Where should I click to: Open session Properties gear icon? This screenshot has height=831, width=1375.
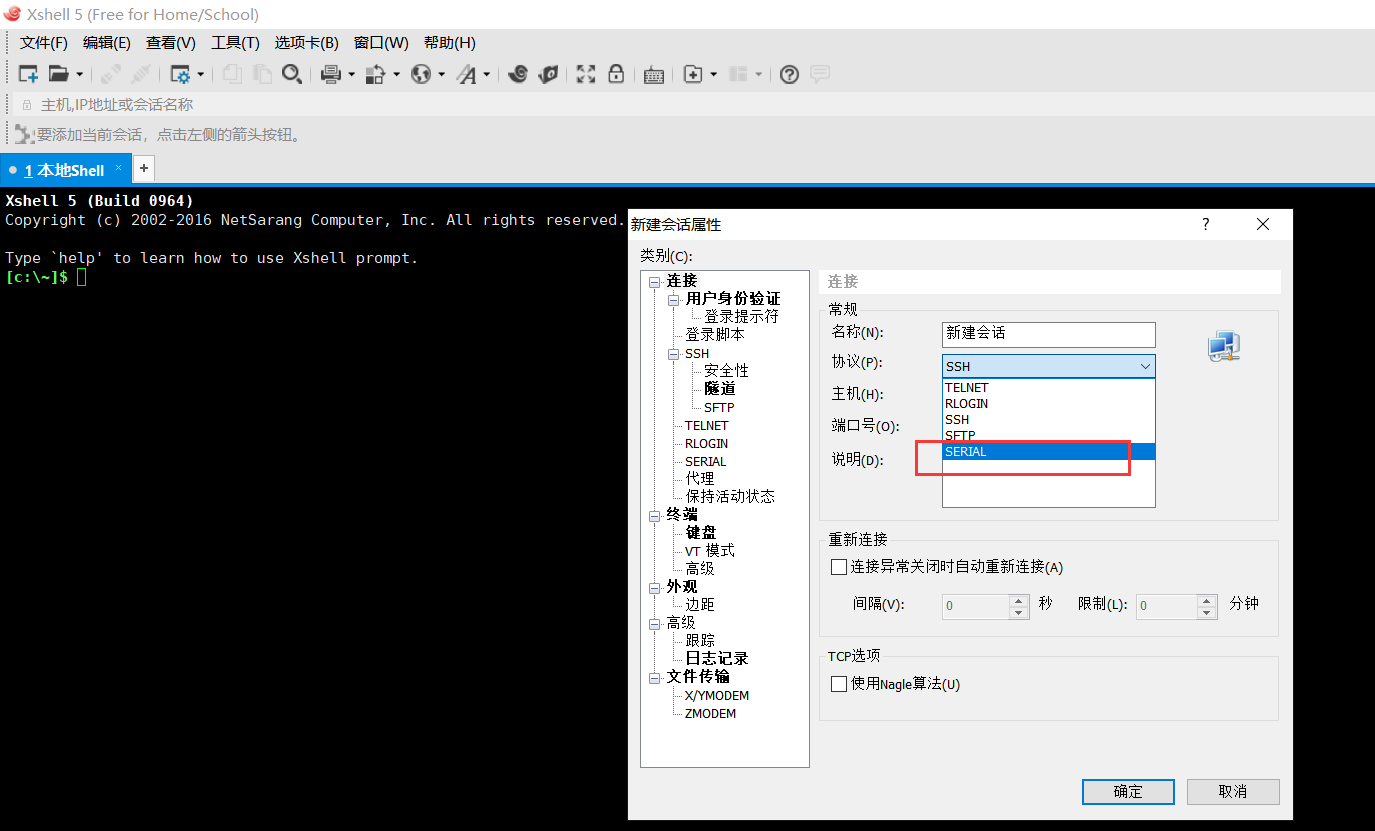pyautogui.click(x=180, y=74)
